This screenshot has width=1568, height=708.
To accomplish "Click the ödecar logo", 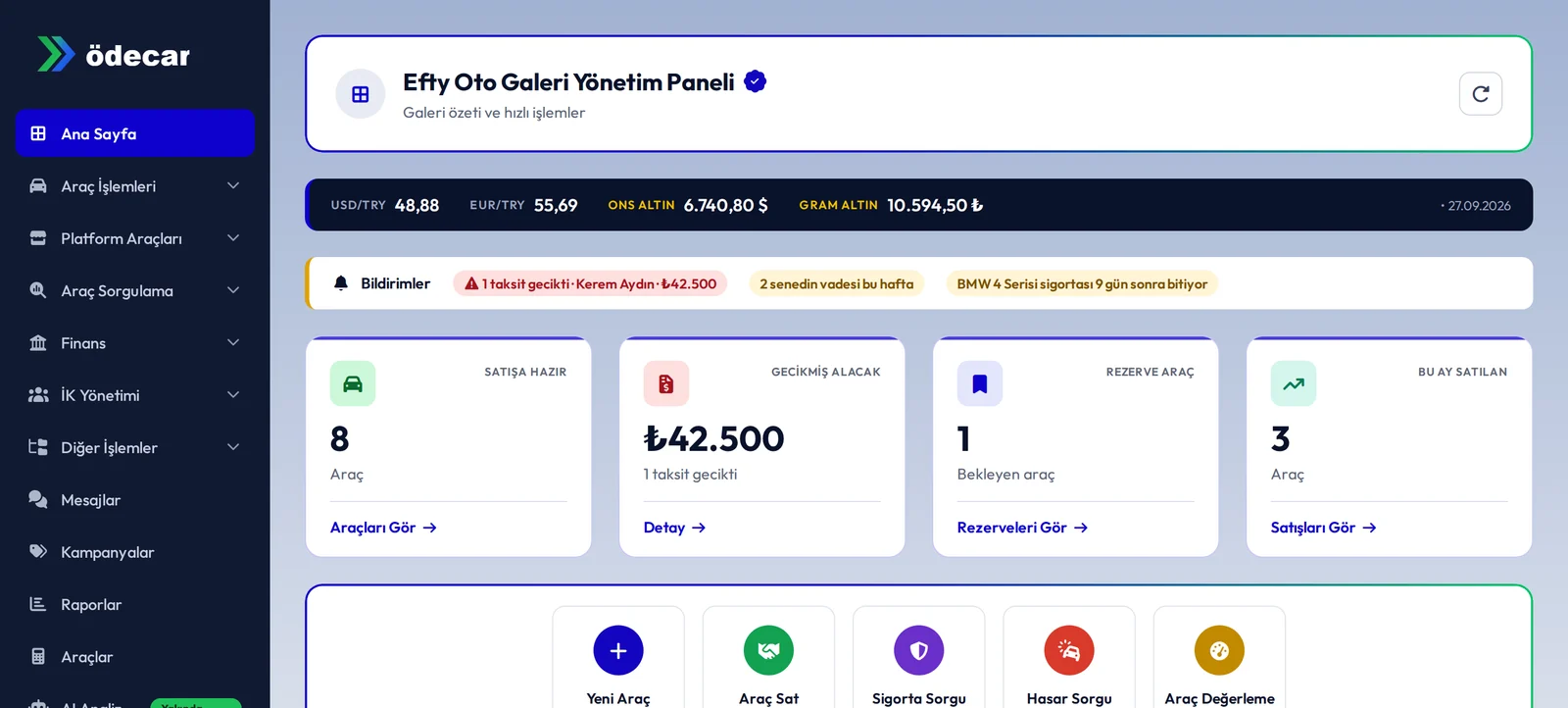I will click(114, 55).
